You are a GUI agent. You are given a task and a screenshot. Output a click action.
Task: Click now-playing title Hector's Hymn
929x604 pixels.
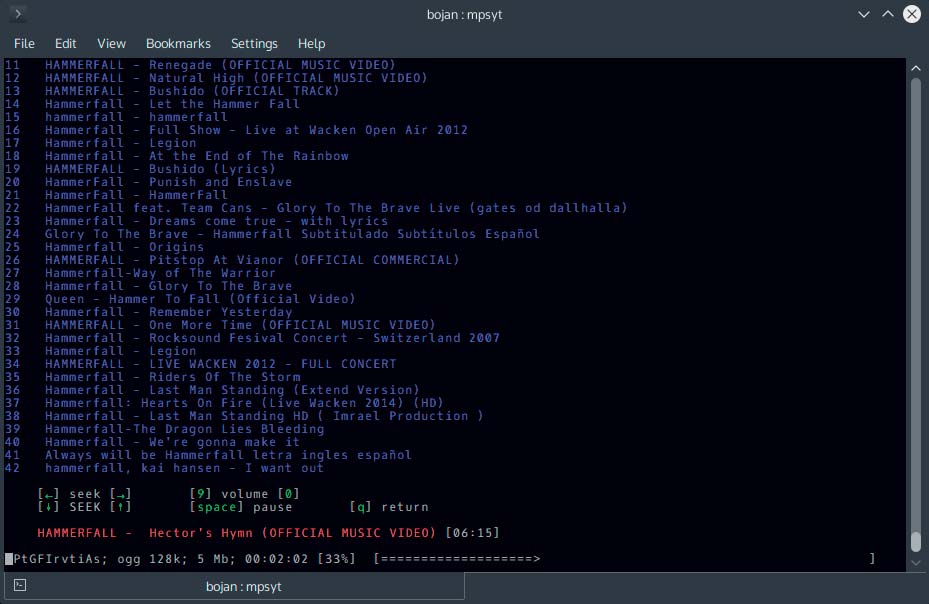point(236,533)
